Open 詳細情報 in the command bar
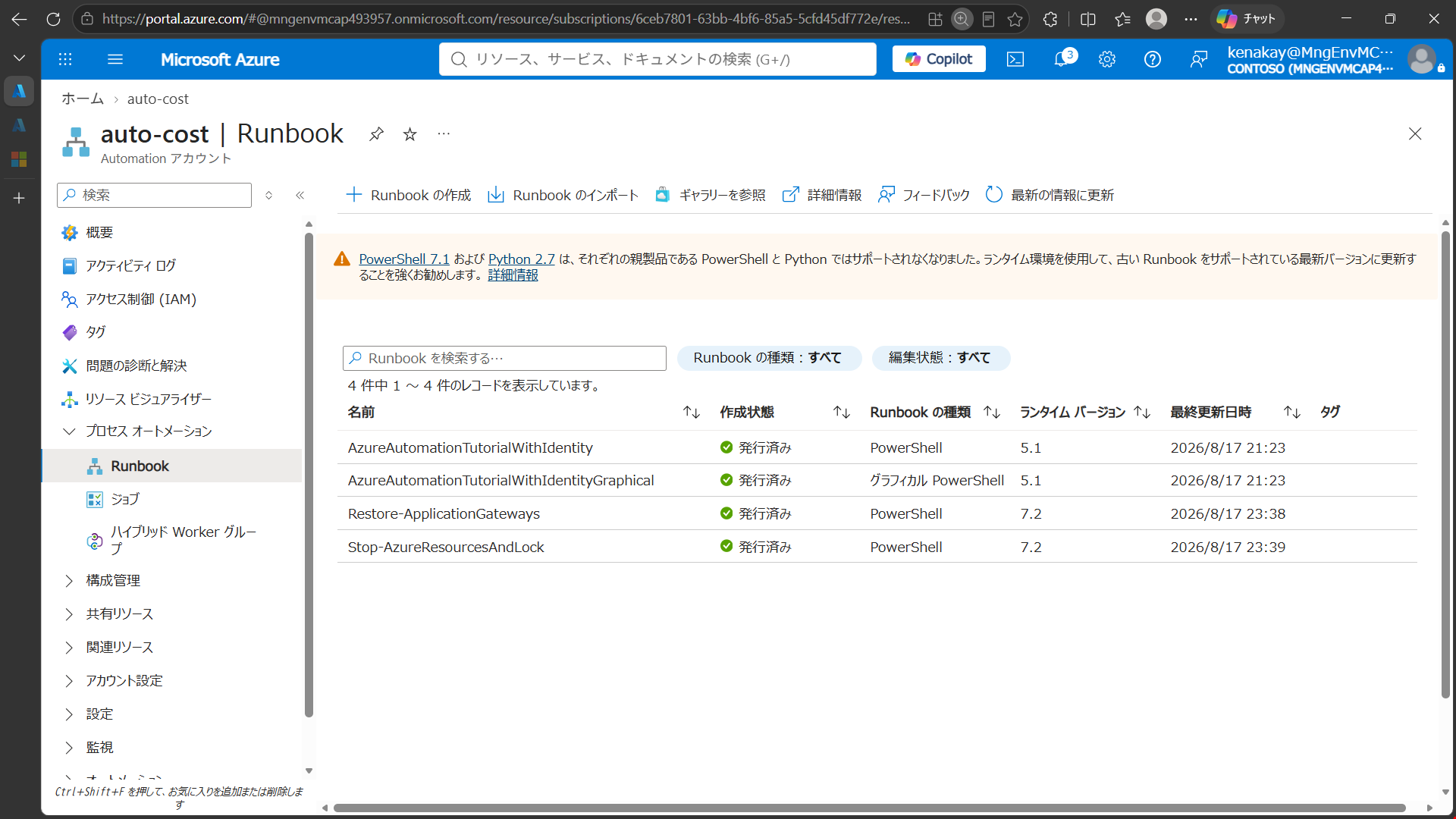 click(x=822, y=195)
